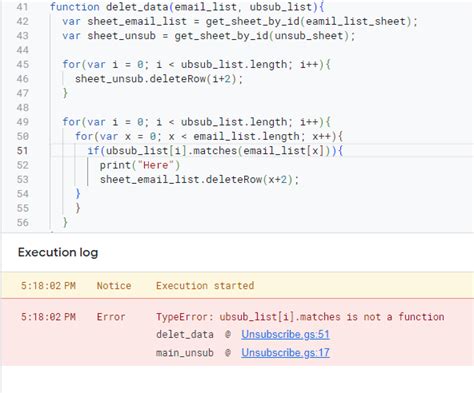Viewport: 474px width, 393px height.
Task: Click the TypeError message text
Action: click(300, 317)
